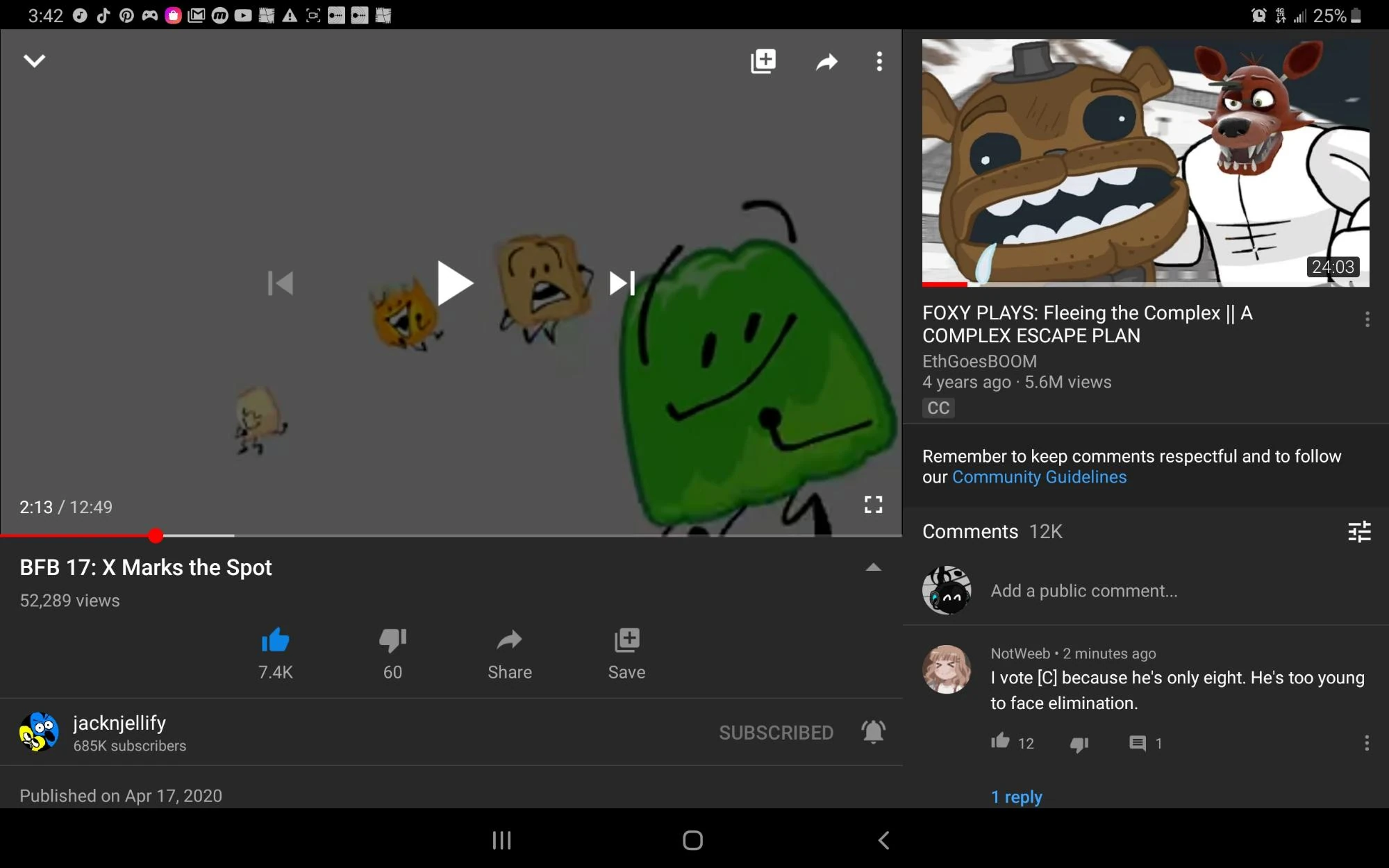Collapse the video player with down chevron
The image size is (1389, 868).
pos(34,60)
